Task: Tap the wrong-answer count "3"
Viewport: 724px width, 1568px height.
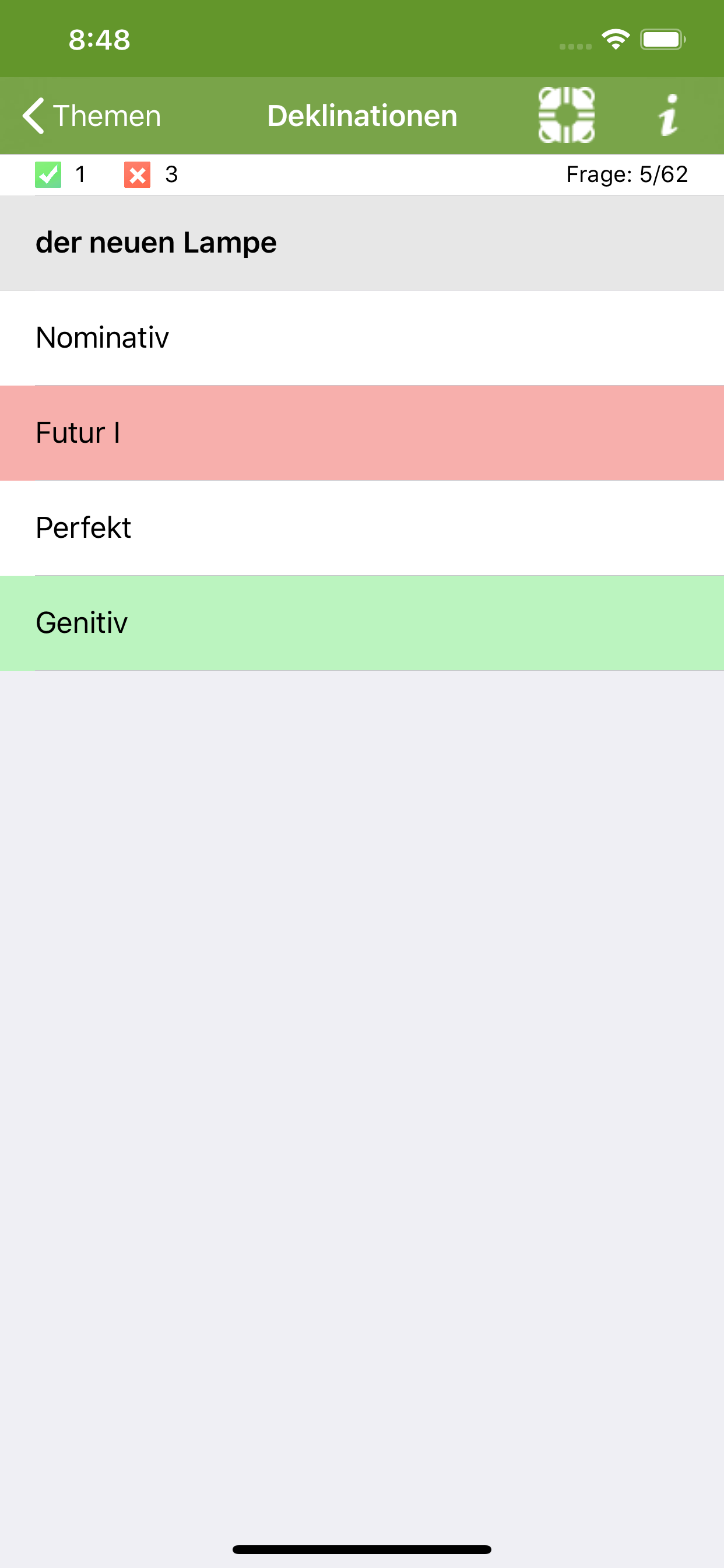Action: coord(171,174)
